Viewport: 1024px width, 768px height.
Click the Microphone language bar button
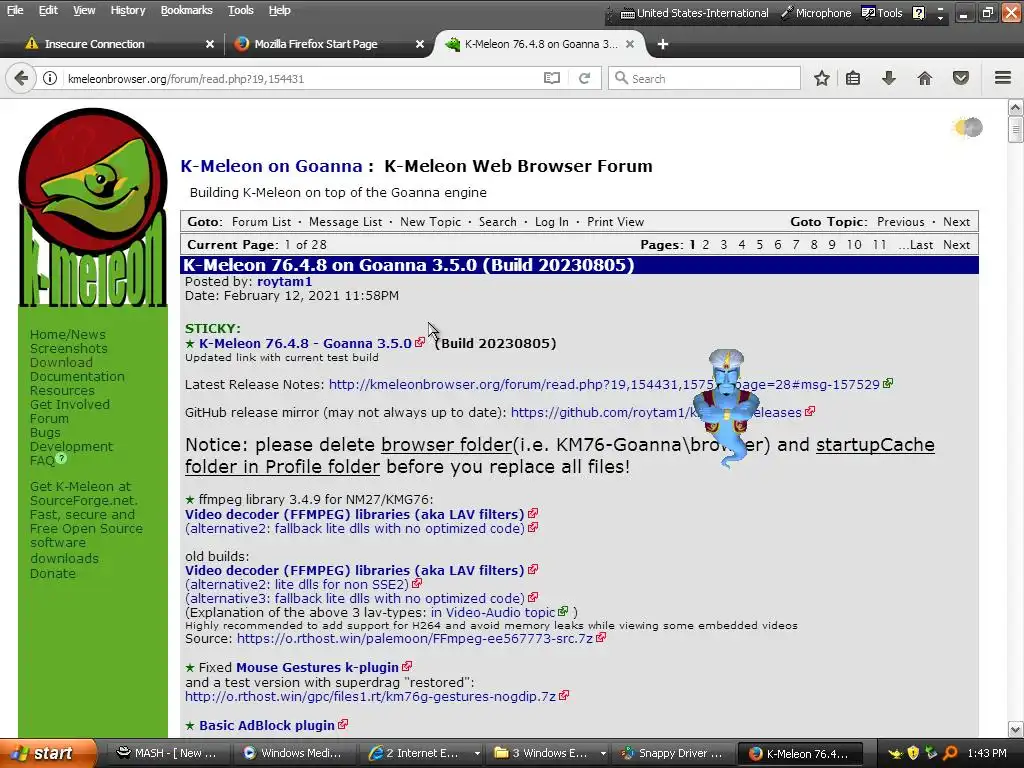[x=816, y=12]
